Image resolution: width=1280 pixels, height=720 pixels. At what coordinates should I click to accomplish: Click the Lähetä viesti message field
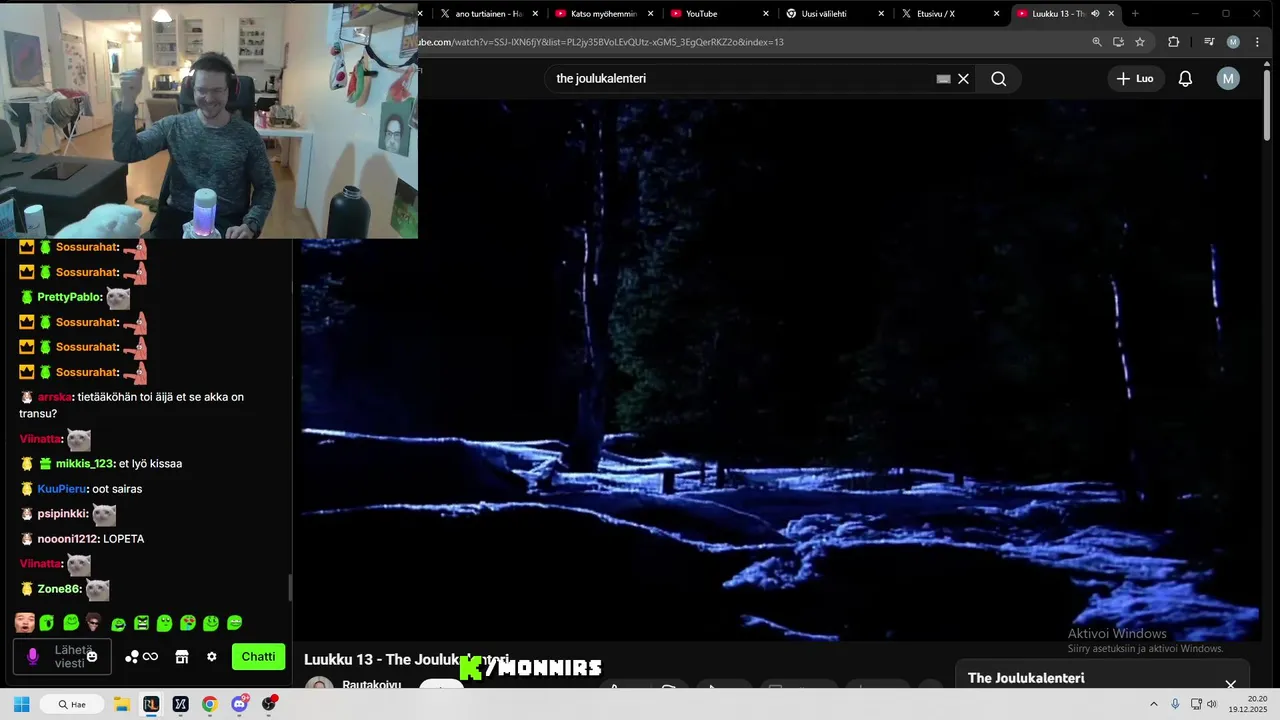[x=61, y=657]
